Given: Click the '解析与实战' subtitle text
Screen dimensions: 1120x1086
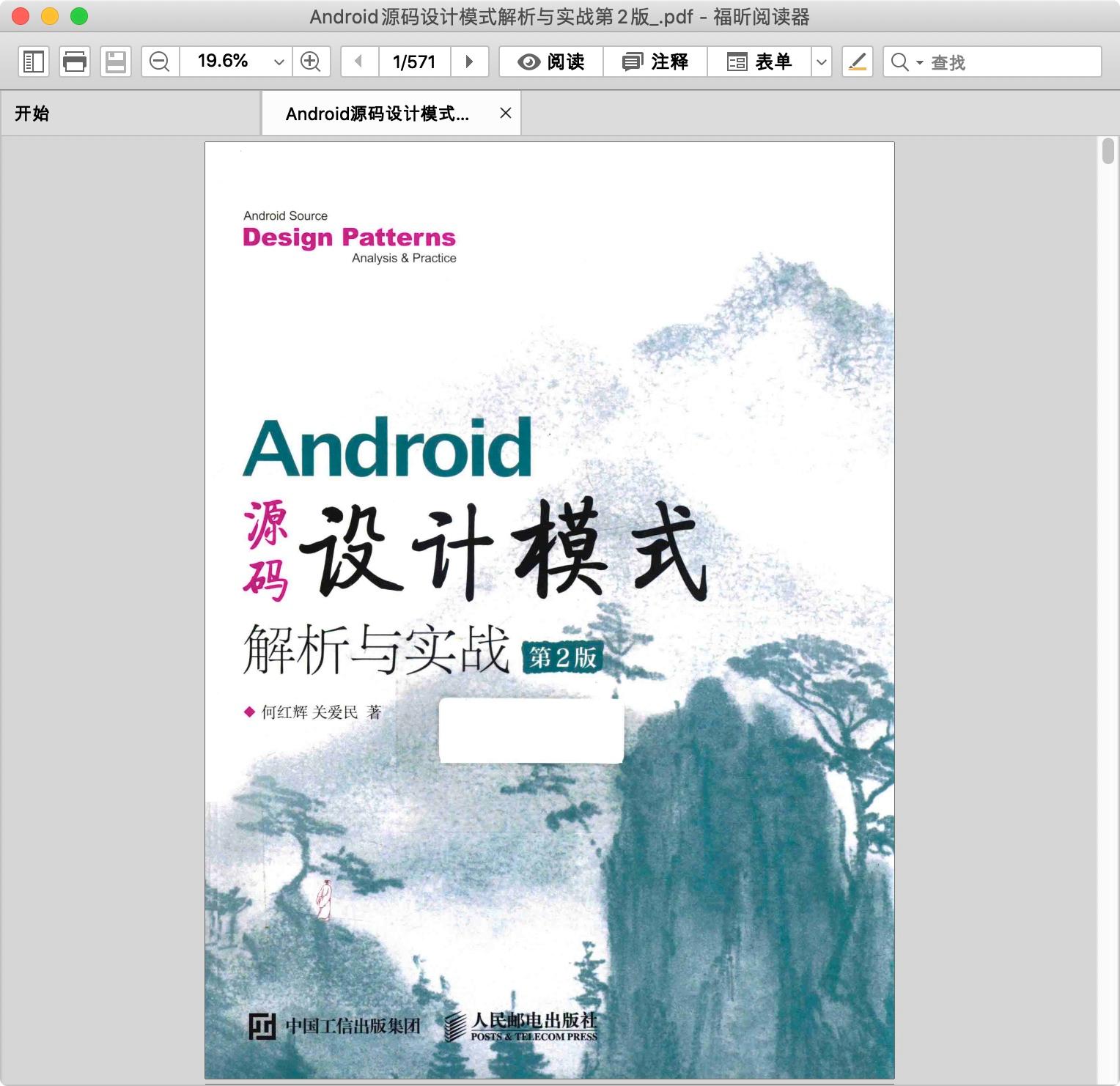Looking at the screenshot, I should (x=377, y=649).
